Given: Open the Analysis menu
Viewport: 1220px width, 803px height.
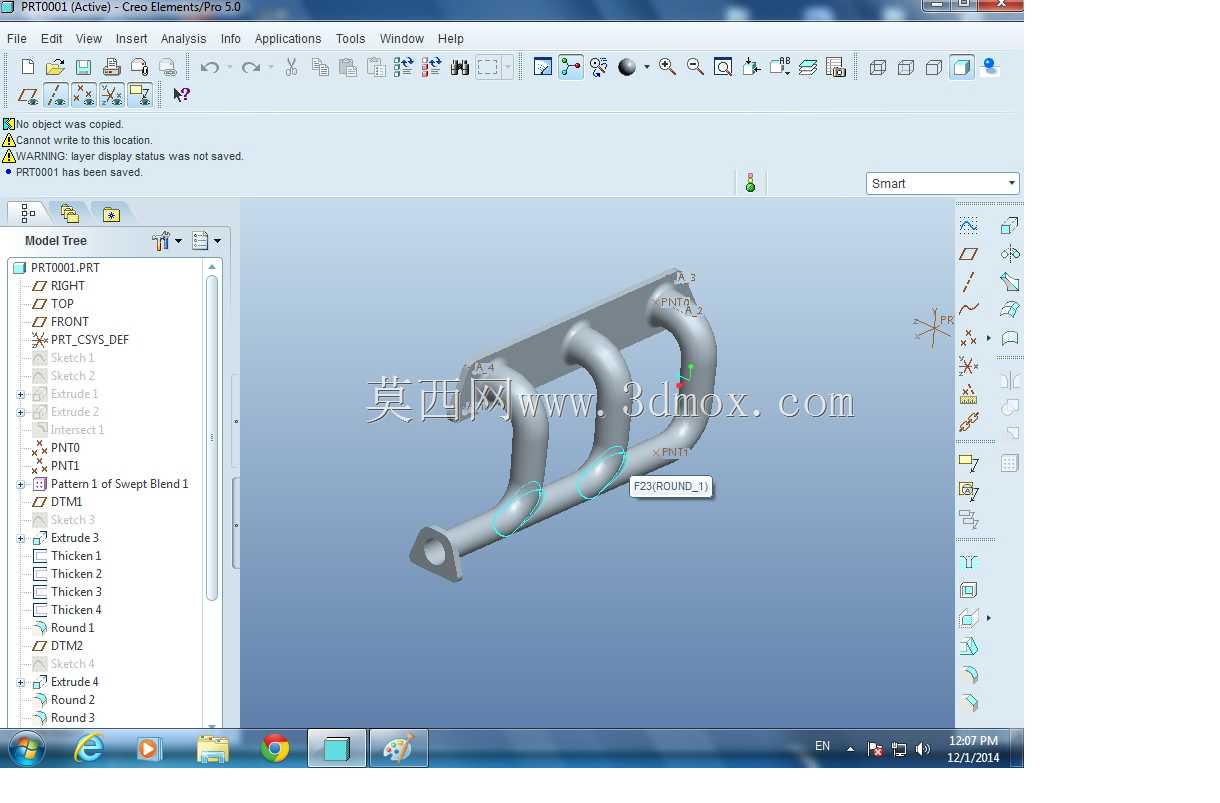Looking at the screenshot, I should coord(184,38).
